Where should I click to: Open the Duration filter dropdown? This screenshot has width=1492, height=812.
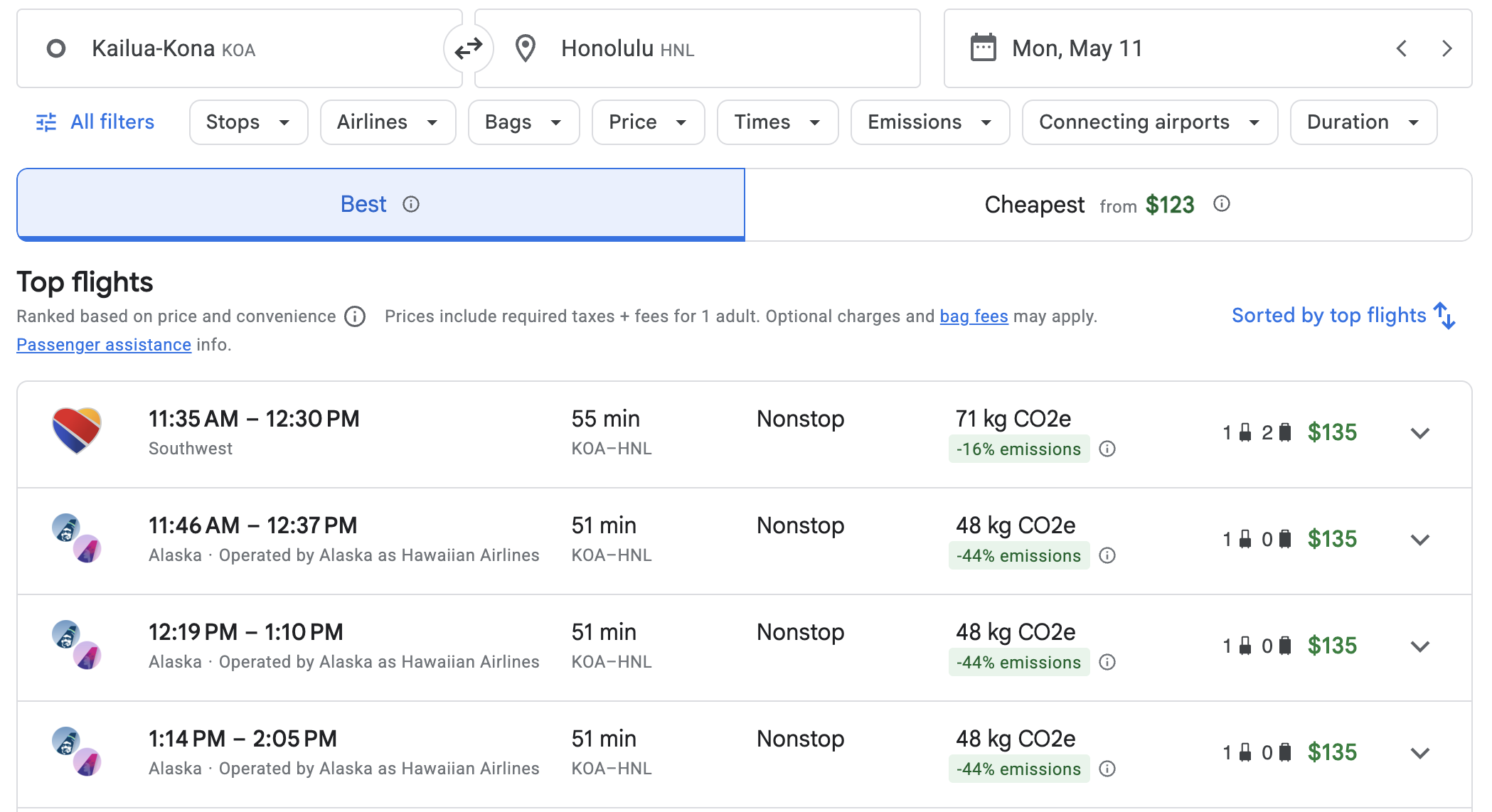coord(1363,122)
